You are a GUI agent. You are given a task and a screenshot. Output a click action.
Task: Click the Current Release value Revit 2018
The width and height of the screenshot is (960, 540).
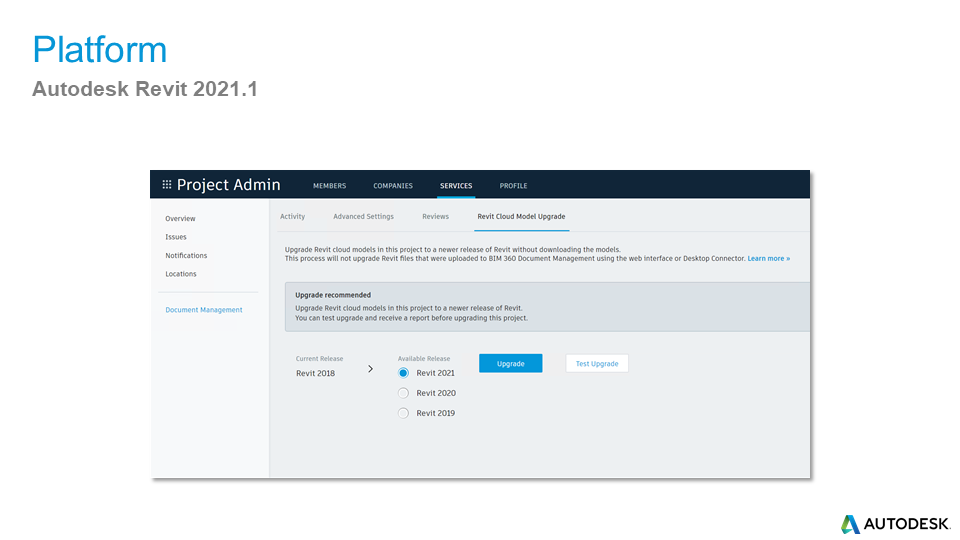coord(315,373)
